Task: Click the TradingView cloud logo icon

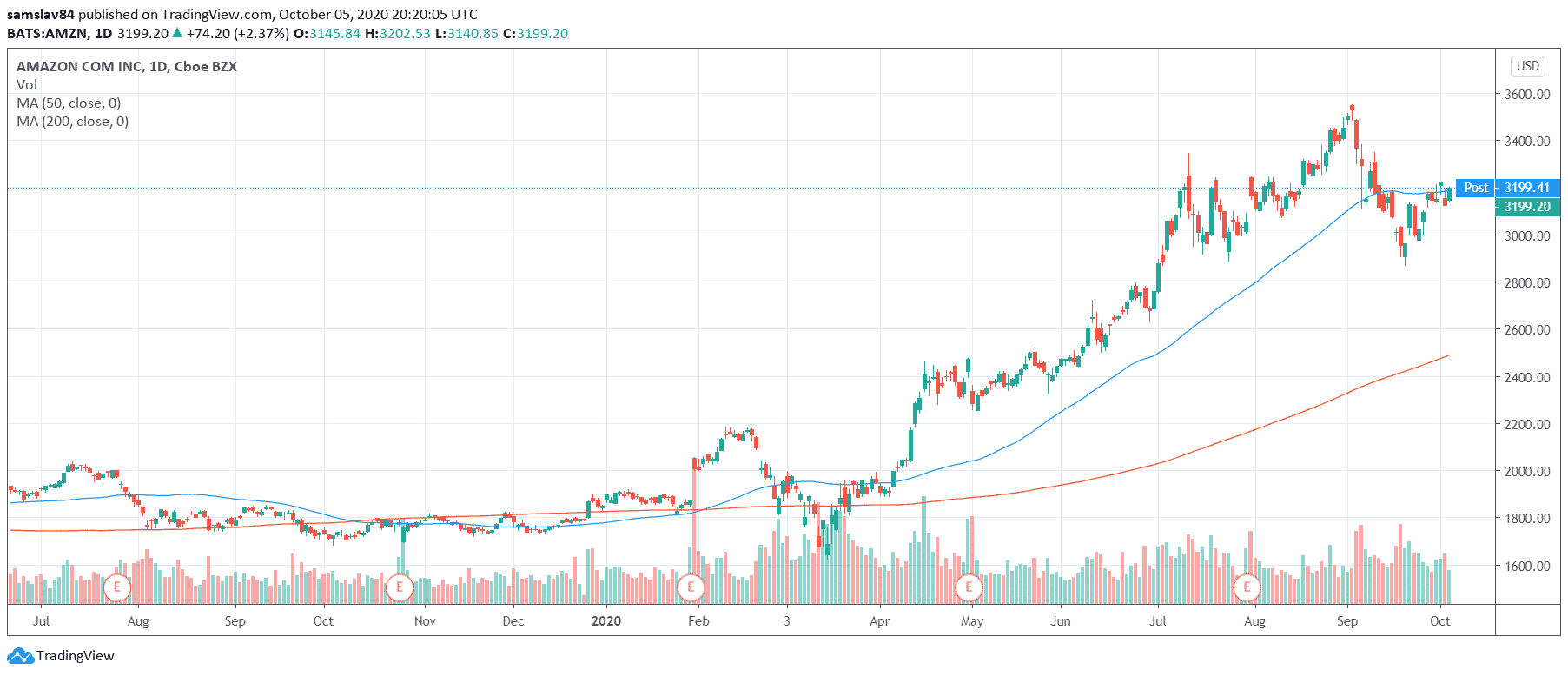Action: click(20, 656)
